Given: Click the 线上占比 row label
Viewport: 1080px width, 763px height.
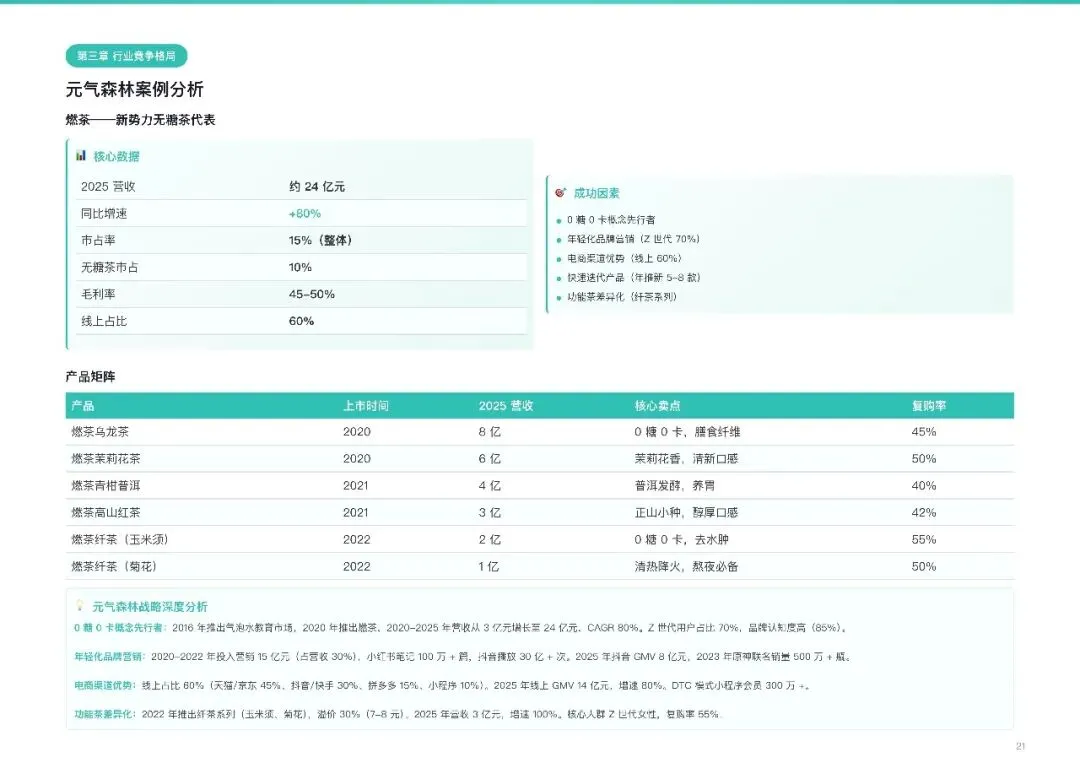Looking at the screenshot, I should [104, 321].
